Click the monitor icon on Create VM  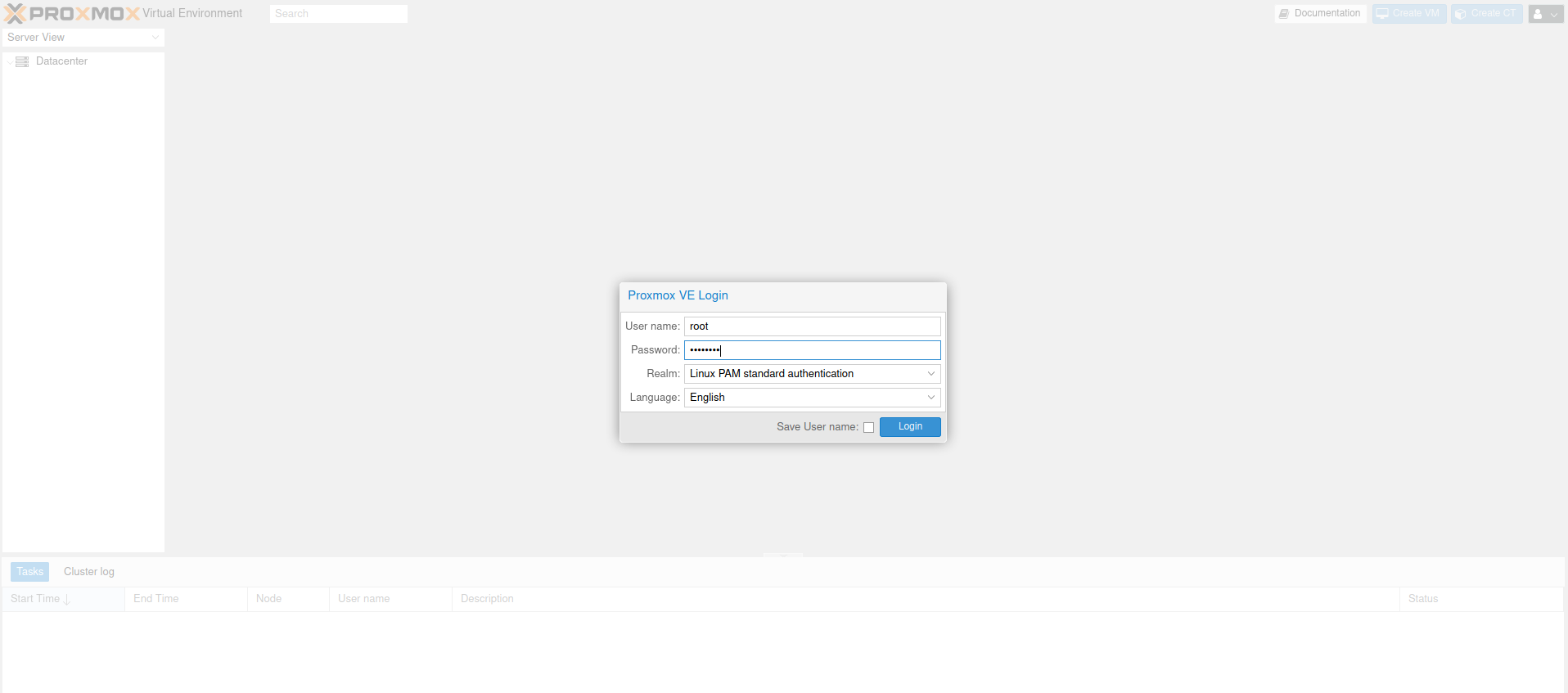pos(1382,14)
